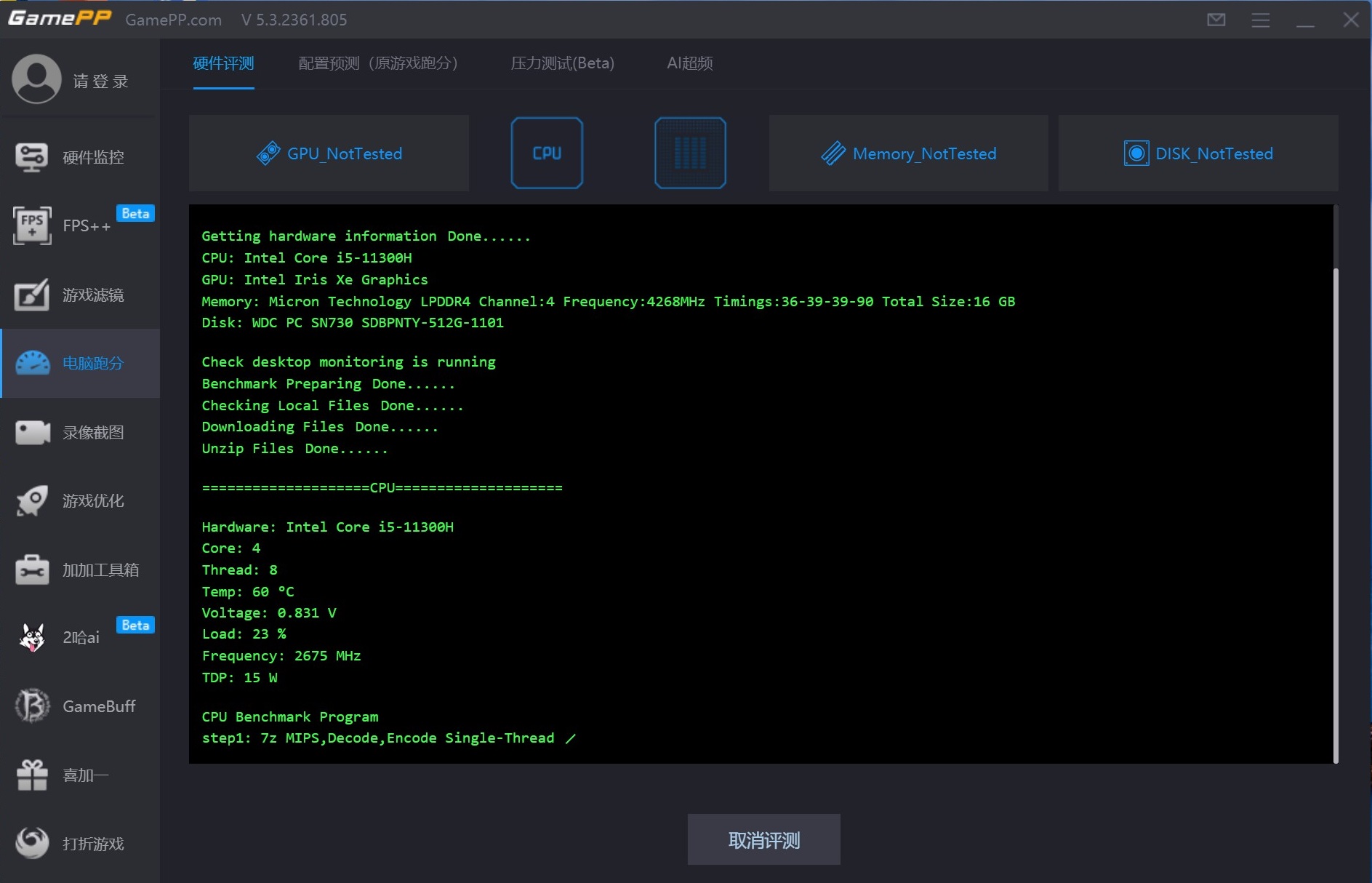Click the Memory_NotTested RAM stick icon
1372x883 pixels.
click(x=833, y=153)
